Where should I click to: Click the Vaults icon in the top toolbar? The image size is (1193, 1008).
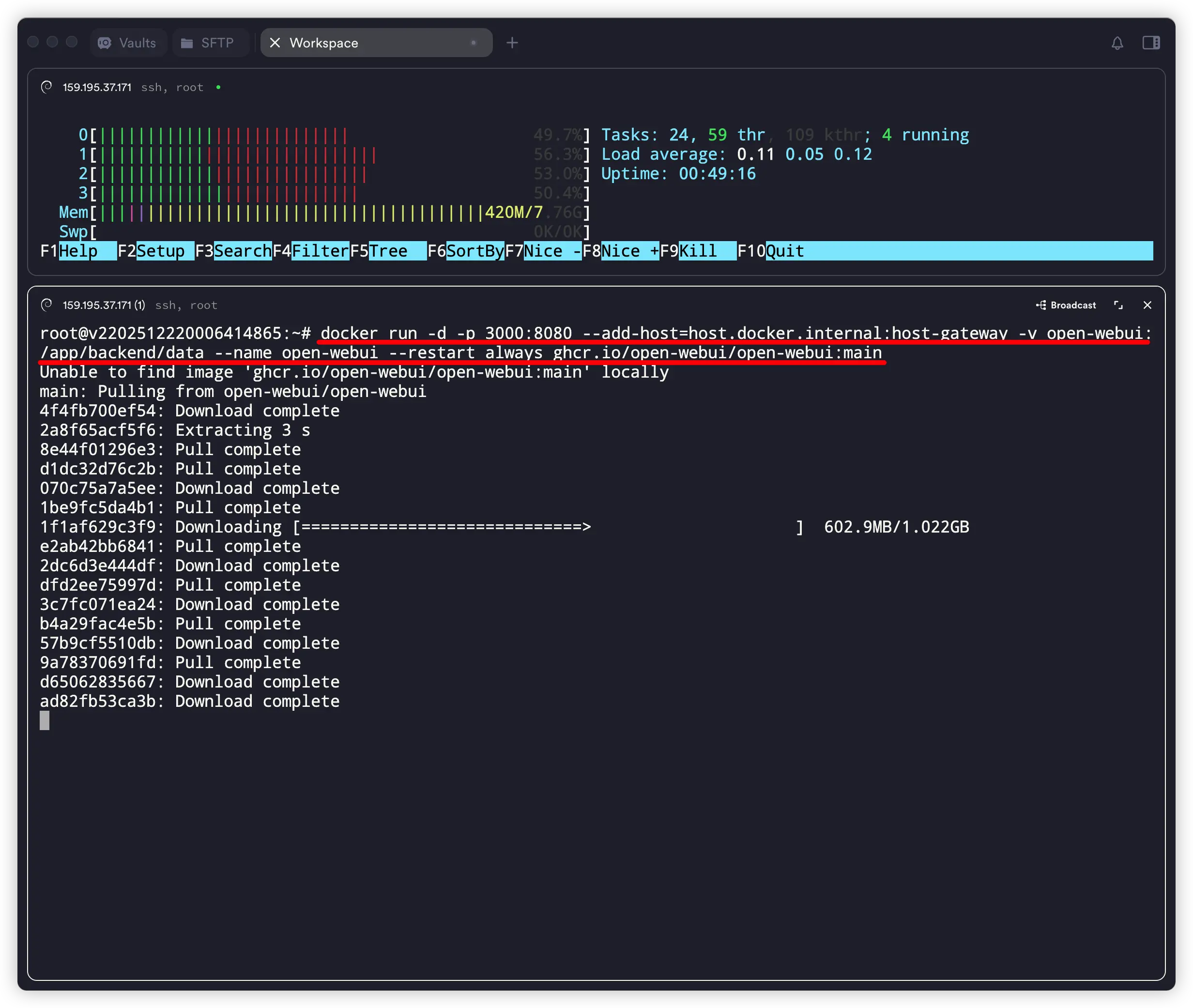[x=105, y=42]
